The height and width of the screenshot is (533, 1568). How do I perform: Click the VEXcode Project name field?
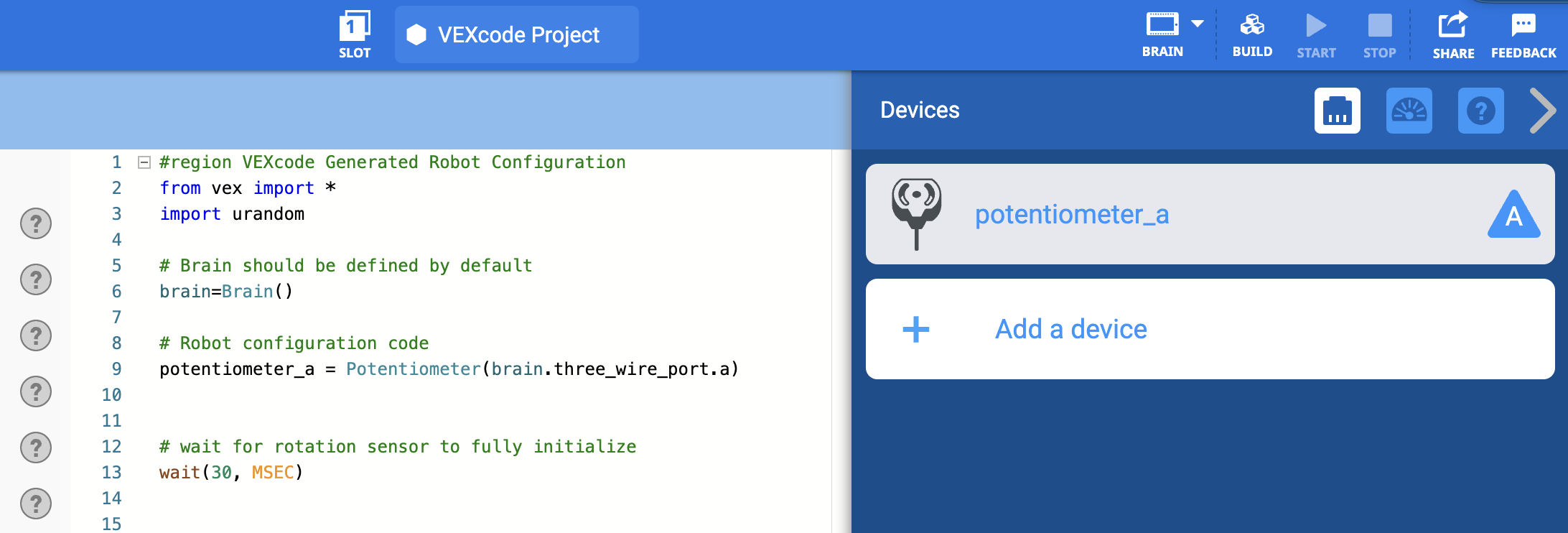pyautogui.click(x=517, y=34)
